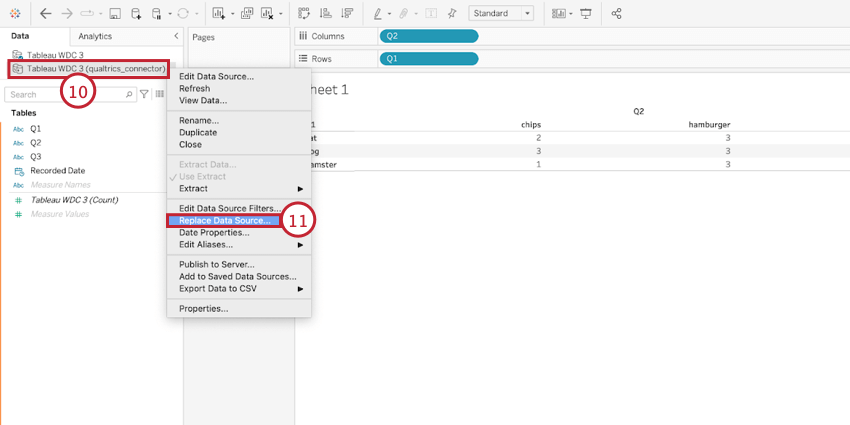Click the number icon beside Tableau WDC 3 (Count)
This screenshot has width=850, height=425.
[x=18, y=200]
